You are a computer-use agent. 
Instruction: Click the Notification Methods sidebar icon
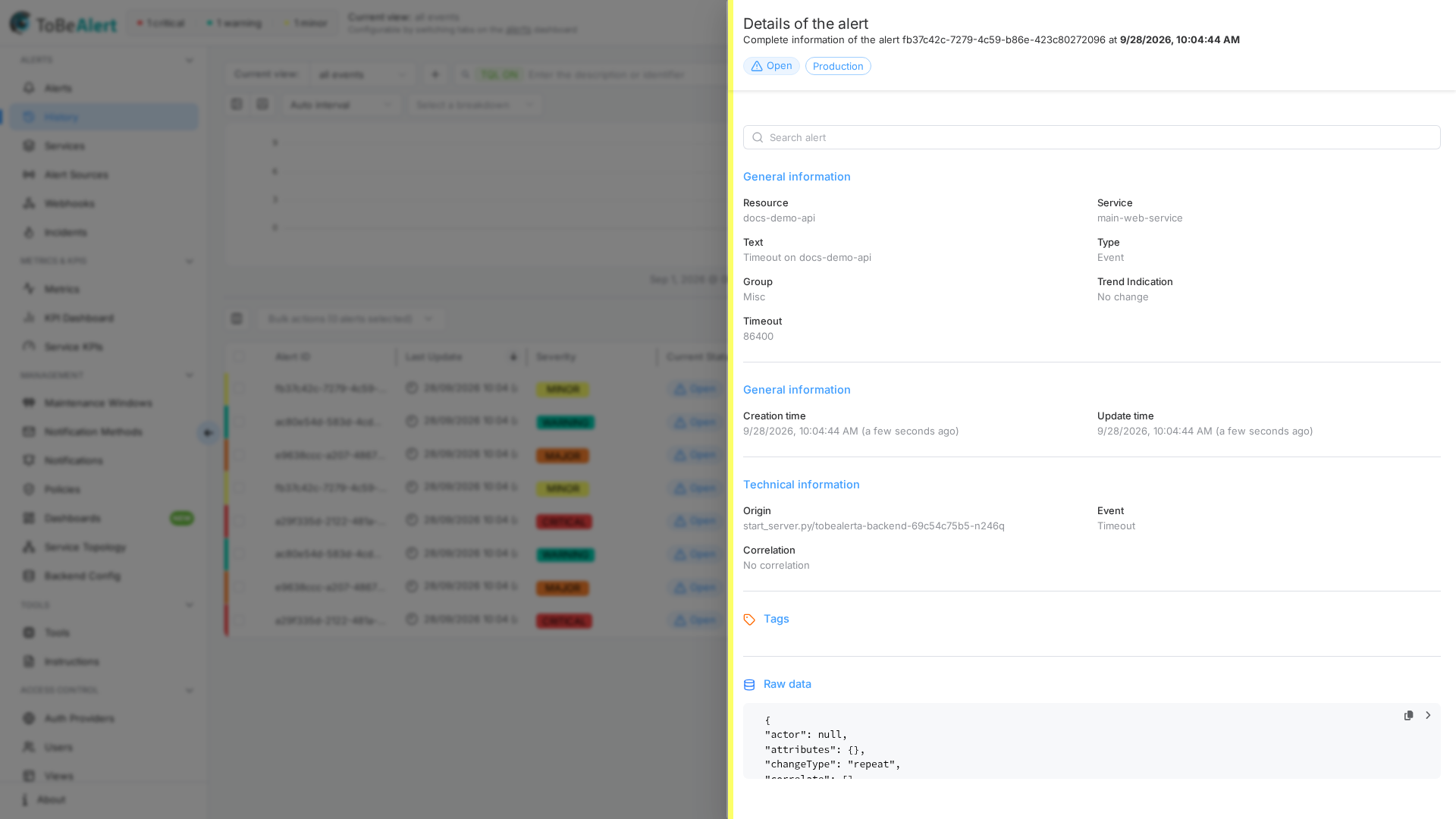coord(29,431)
